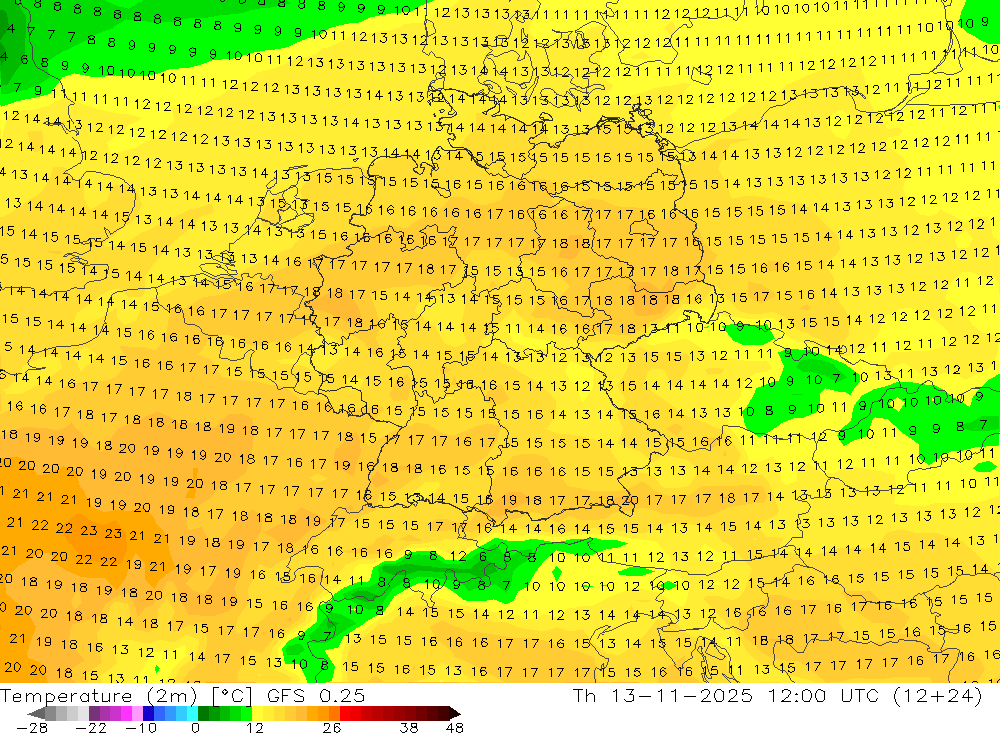1000x733 pixels.
Task: Click the legend's '-22' scale value
Action: click(91, 728)
